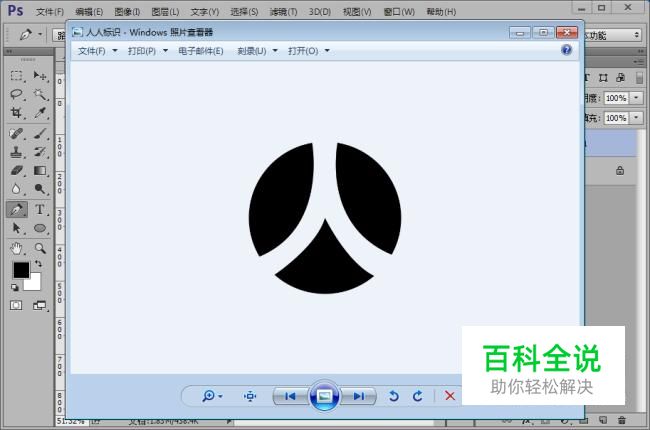Create a new layer icon
Image resolution: width=650 pixels, height=430 pixels.
[x=603, y=420]
